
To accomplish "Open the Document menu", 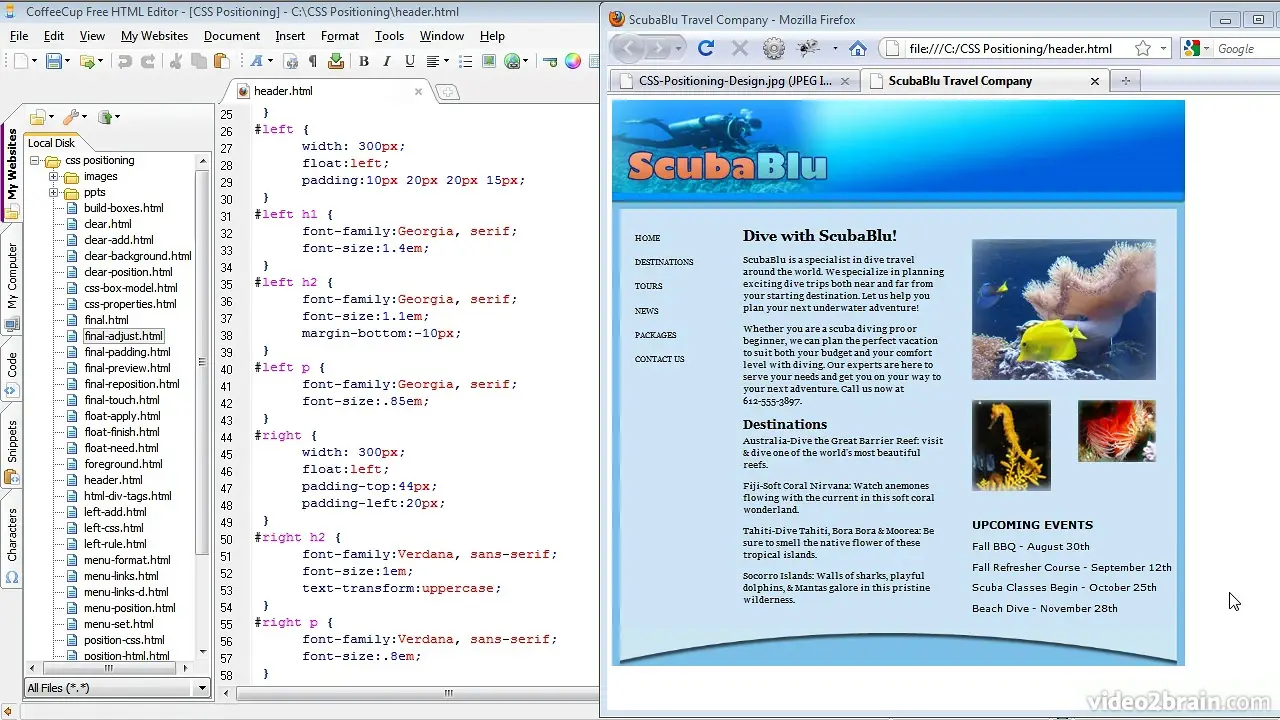I will click(231, 36).
